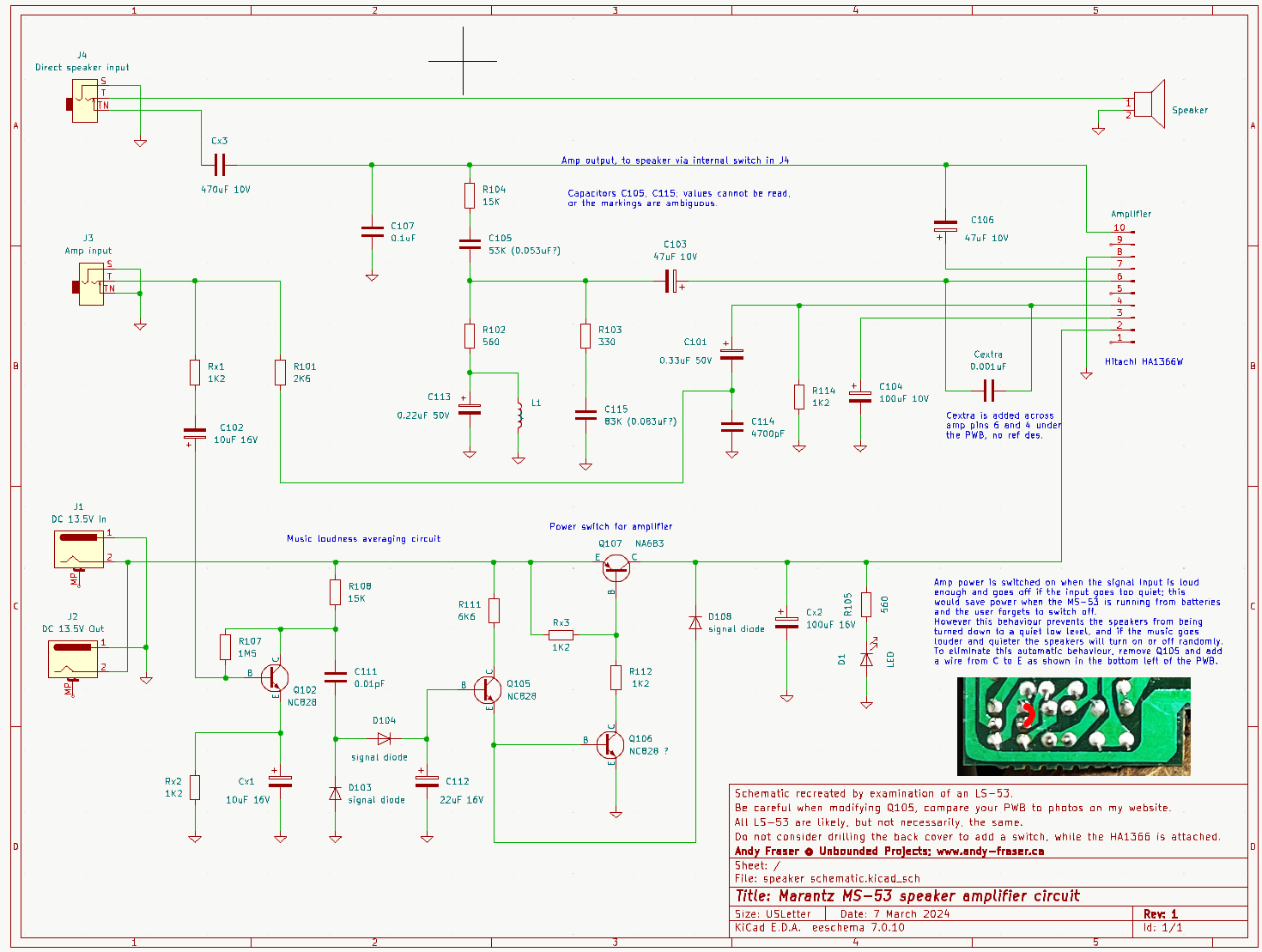Select the J4 direct speaker input jack
This screenshot has width=1262, height=952.
(x=84, y=100)
